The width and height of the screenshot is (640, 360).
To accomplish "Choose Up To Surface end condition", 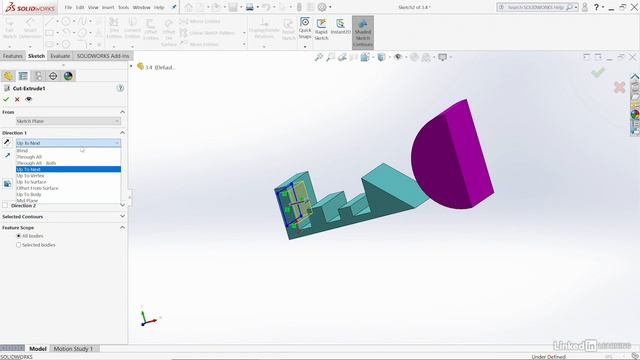I will [x=68, y=182].
